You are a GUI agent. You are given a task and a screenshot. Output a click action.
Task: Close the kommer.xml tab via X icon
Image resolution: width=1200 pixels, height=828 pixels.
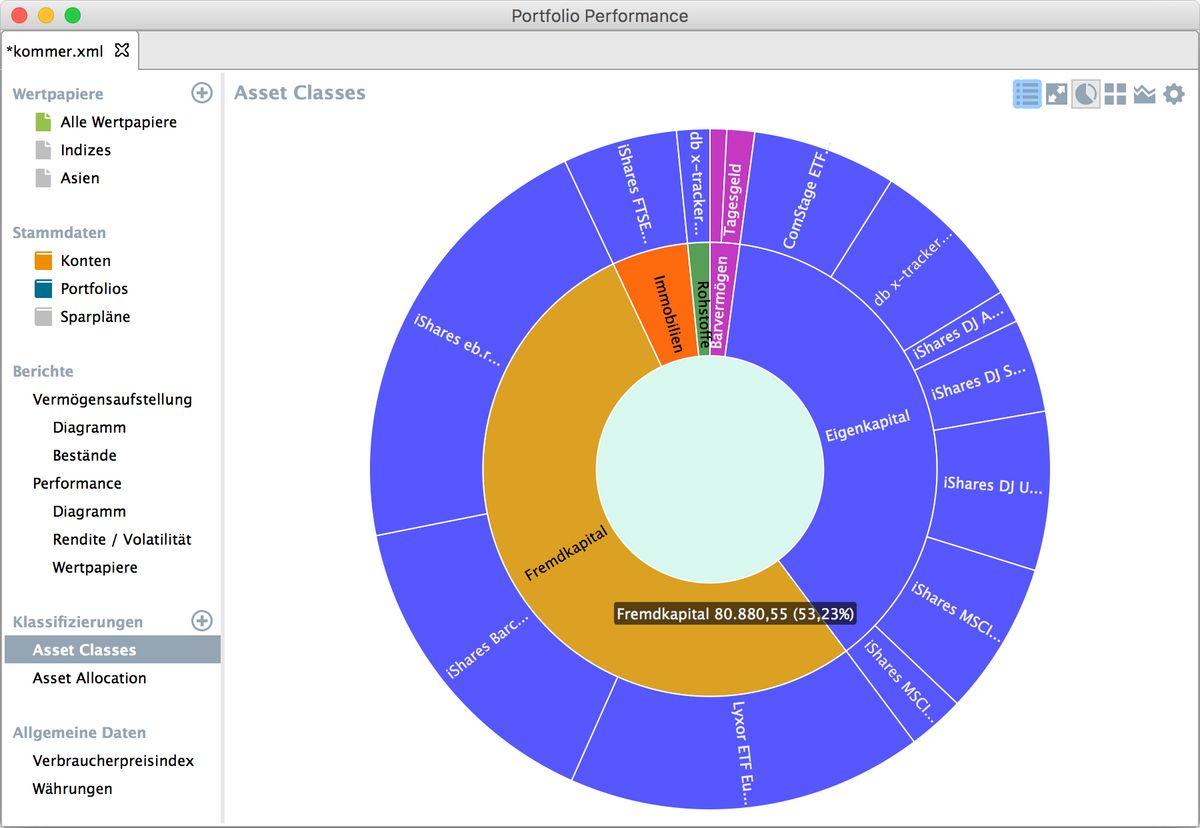click(122, 50)
